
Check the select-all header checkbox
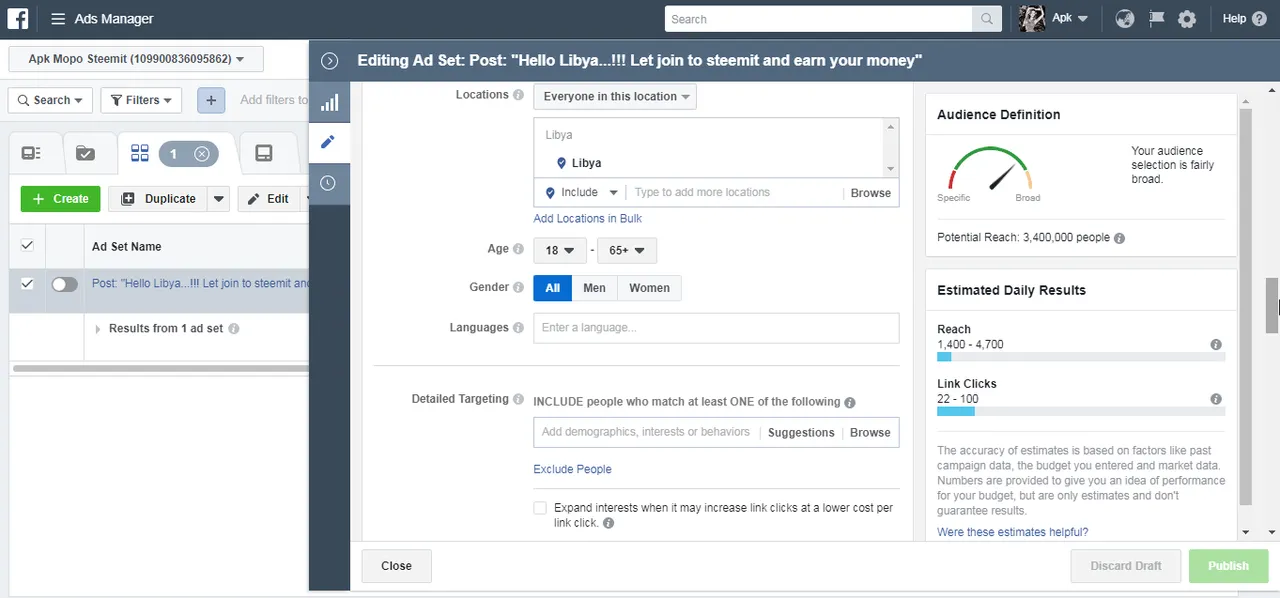tap(27, 246)
